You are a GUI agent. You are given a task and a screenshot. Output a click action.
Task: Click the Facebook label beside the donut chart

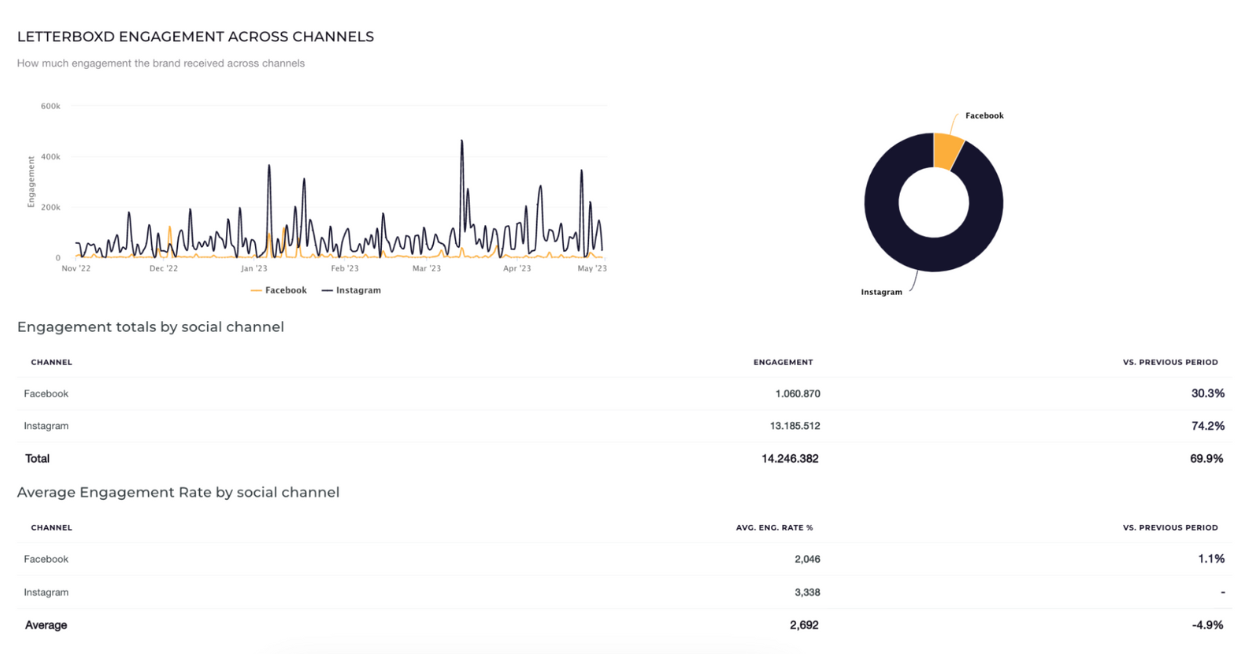click(984, 116)
